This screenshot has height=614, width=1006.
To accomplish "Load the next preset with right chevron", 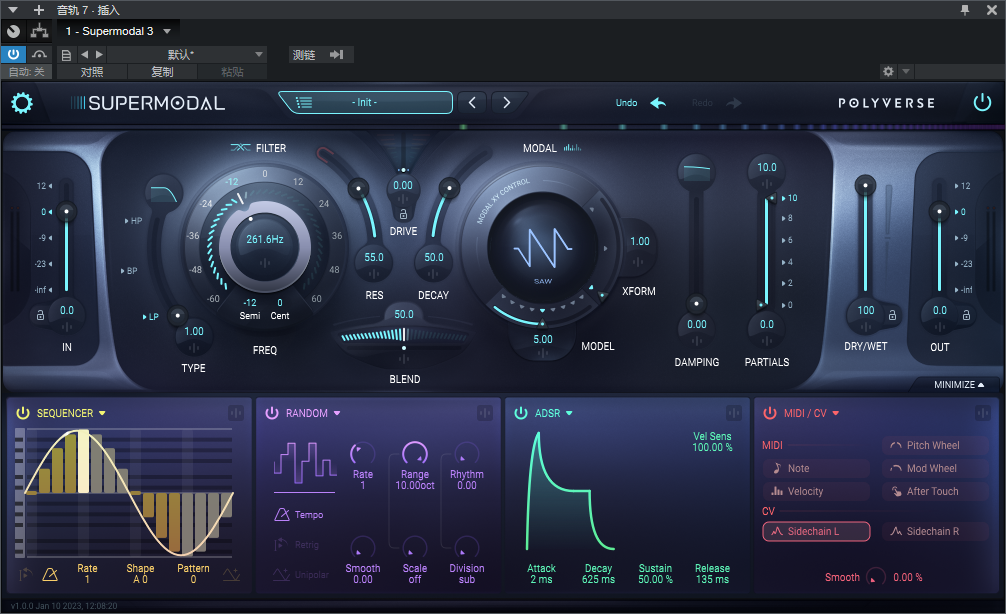I will 507,103.
